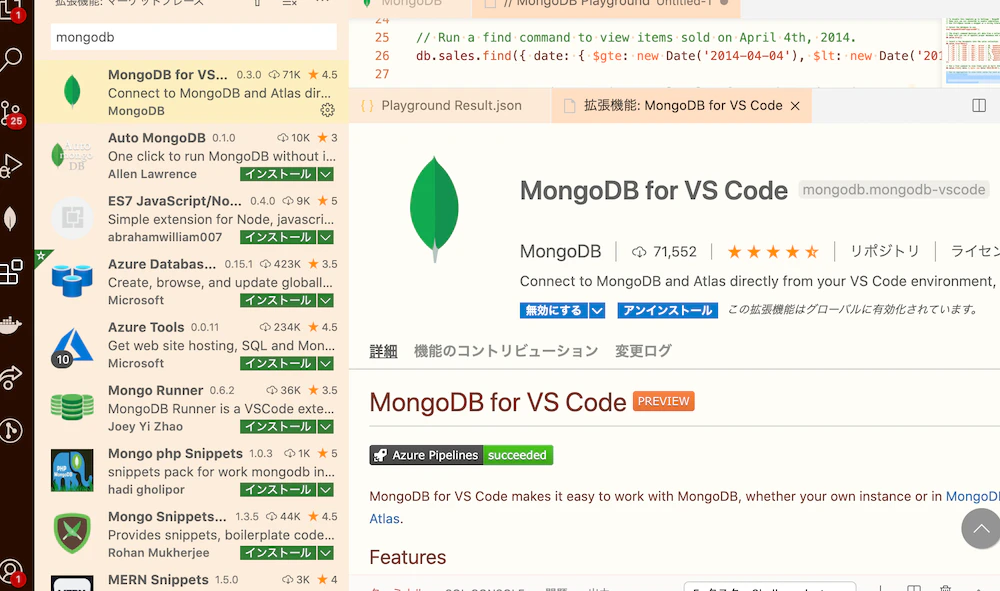The height and width of the screenshot is (591, 1000).
Task: Expand install options for Mongo php Snippets
Action: [x=325, y=490]
